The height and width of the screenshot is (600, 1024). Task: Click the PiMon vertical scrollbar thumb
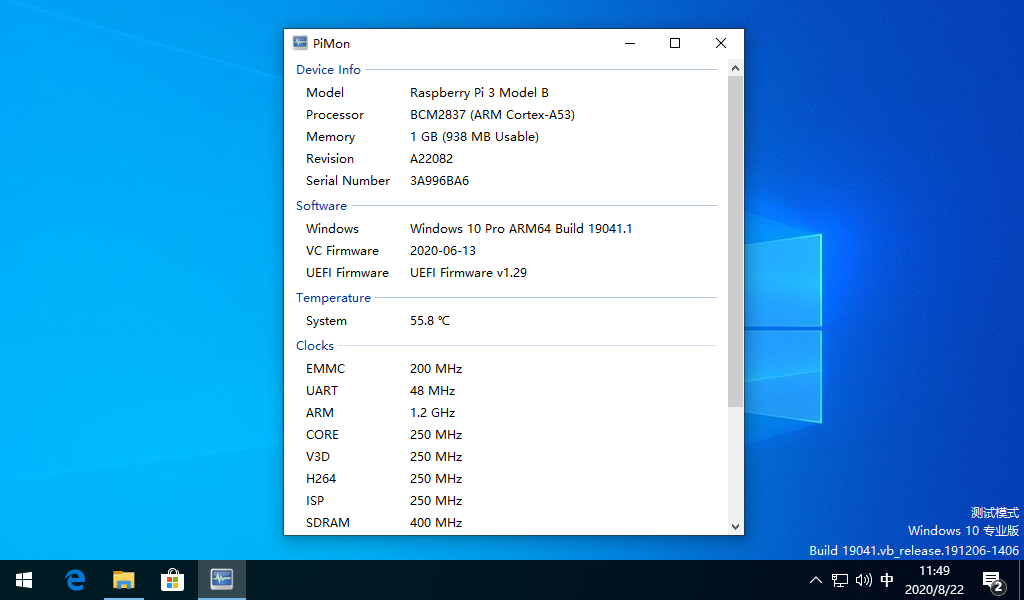point(735,242)
